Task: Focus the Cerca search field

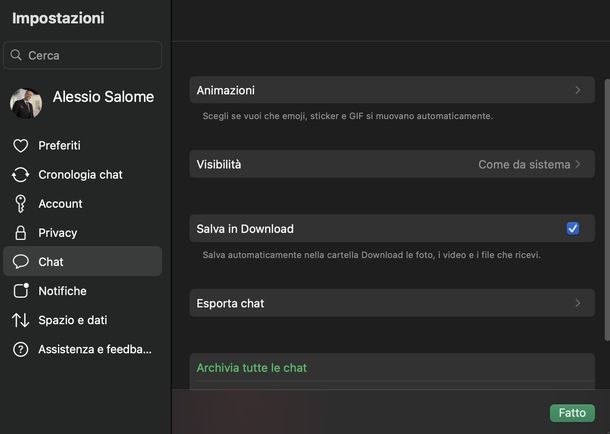Action: tap(82, 55)
